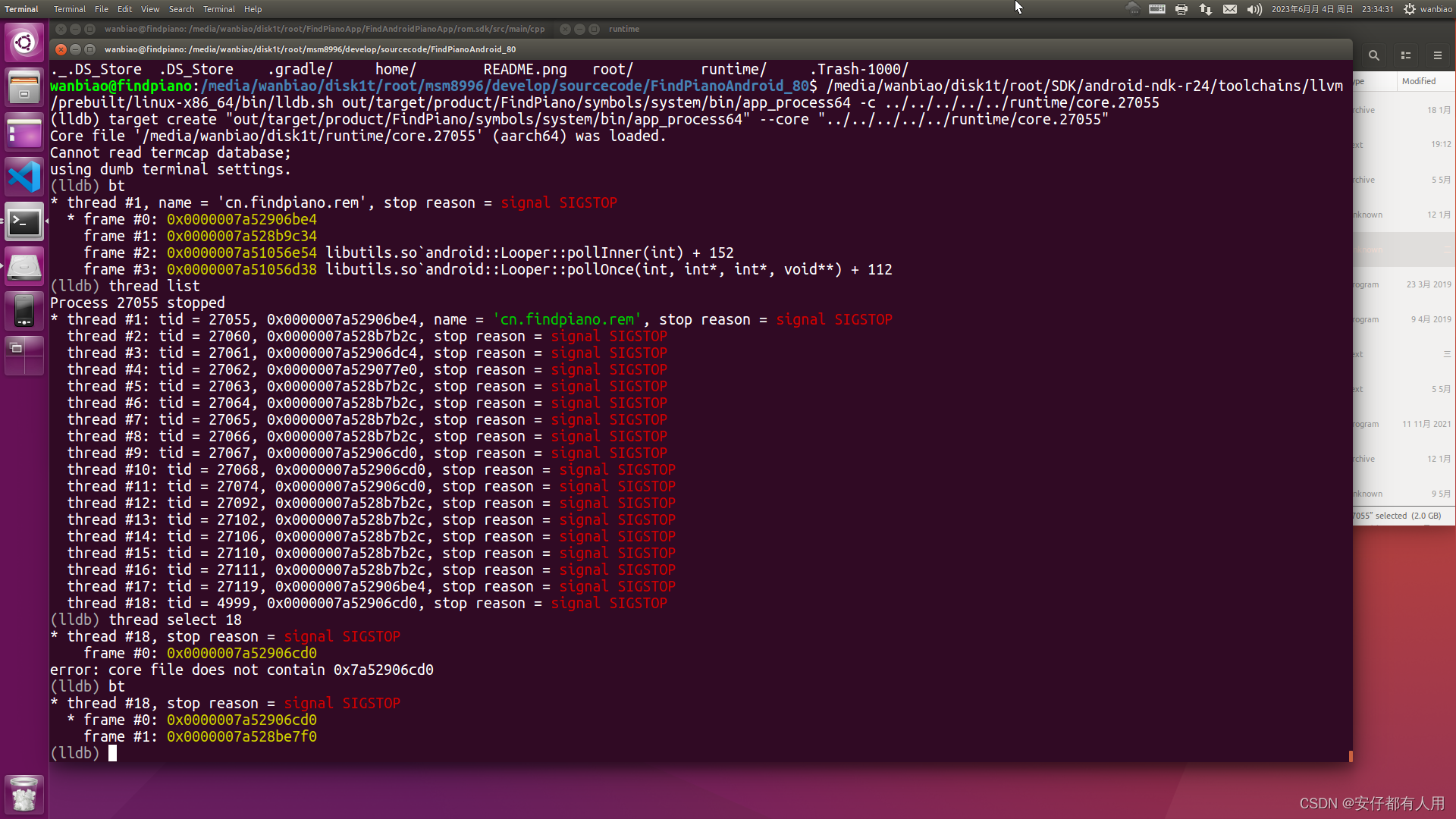Image resolution: width=1456 pixels, height=819 pixels.
Task: Click Files row dated '9 4月 2019'
Action: (x=1404, y=319)
